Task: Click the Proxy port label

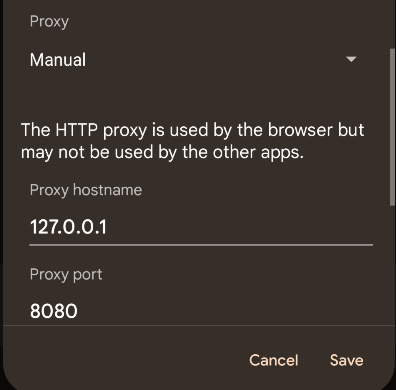Action: click(66, 275)
